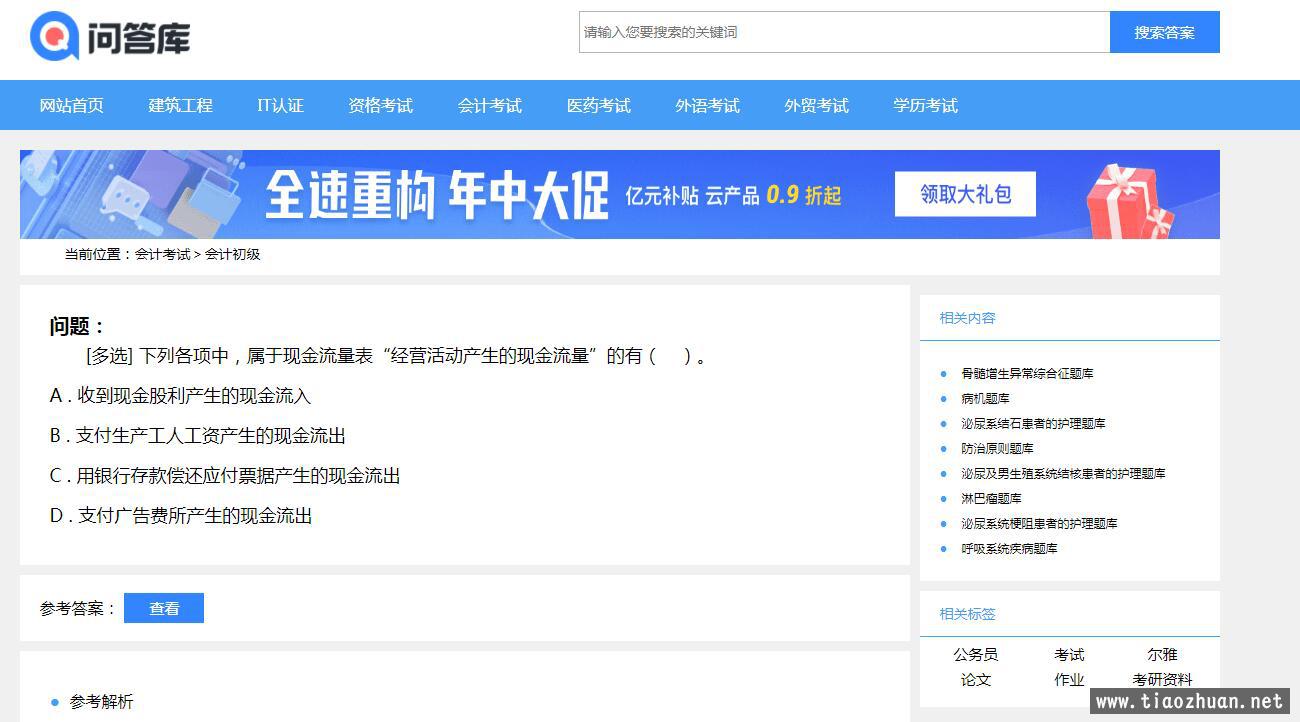Click the 会计初级 breadcrumb link
This screenshot has height=722, width=1300.
(x=232, y=254)
